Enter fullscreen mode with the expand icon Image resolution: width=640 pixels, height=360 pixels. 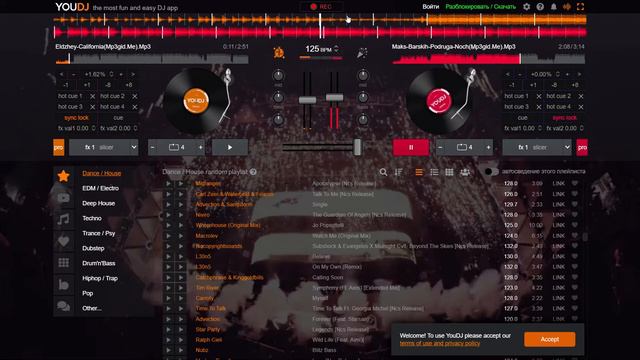pyautogui.click(x=580, y=7)
